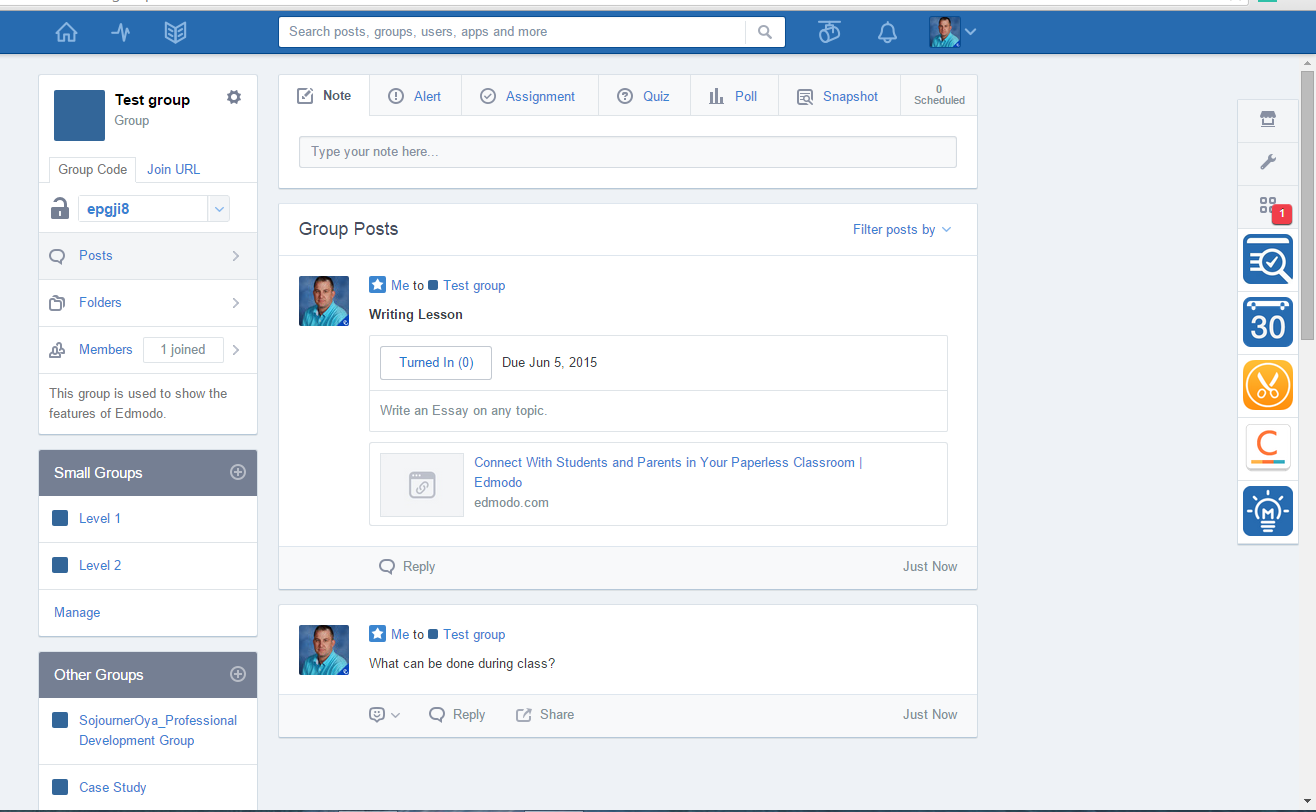Screen dimensions: 1316x812
Task: Open the Case Study group
Action: (113, 788)
